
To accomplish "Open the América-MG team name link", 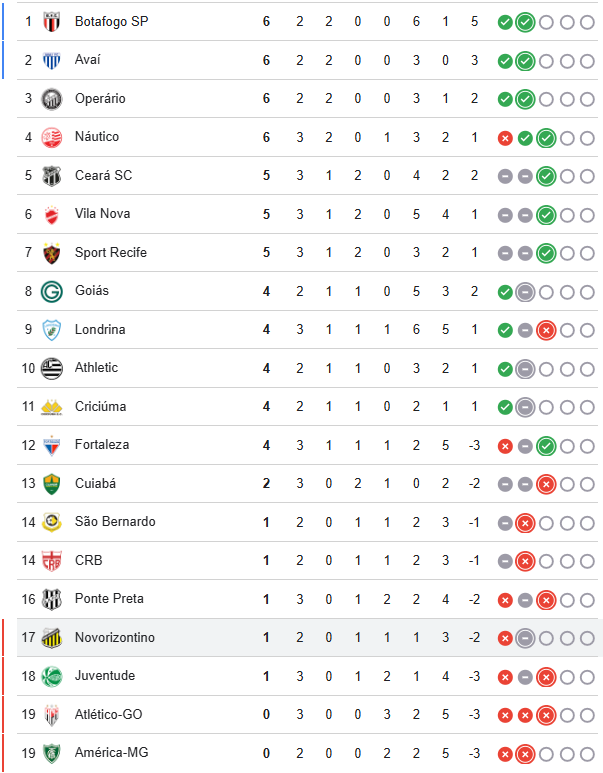I will click(x=111, y=752).
